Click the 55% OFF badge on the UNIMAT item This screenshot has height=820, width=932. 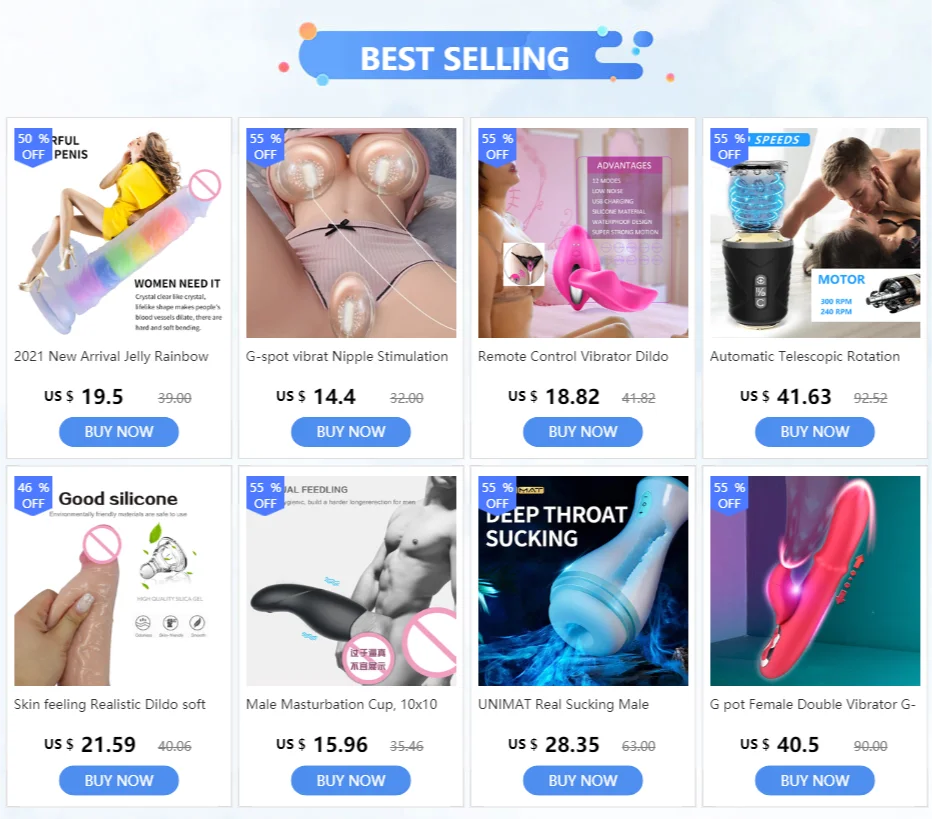point(498,496)
